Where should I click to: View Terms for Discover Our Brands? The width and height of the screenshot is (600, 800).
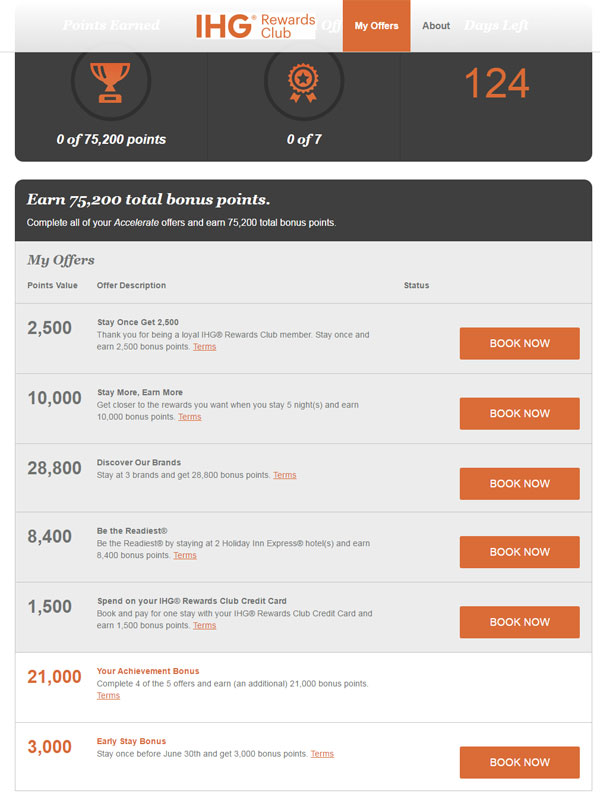point(284,475)
